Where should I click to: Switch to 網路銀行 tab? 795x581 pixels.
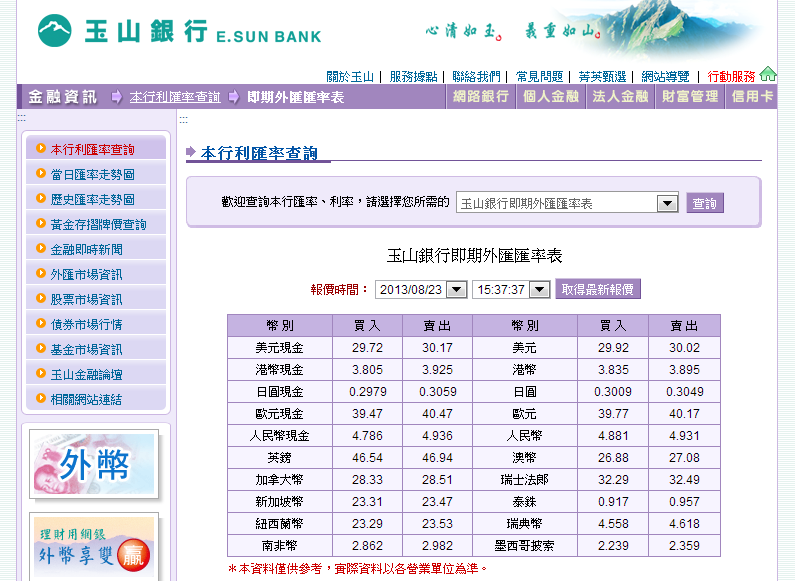[481, 96]
